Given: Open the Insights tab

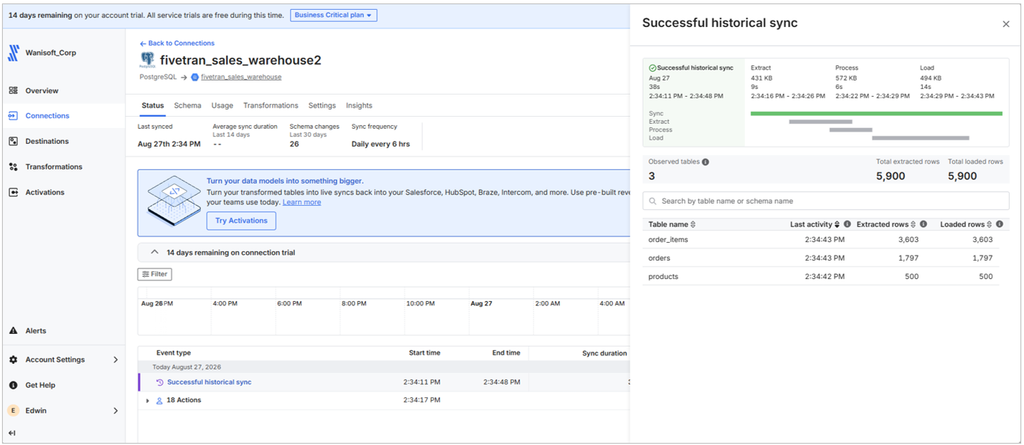Looking at the screenshot, I should [359, 105].
